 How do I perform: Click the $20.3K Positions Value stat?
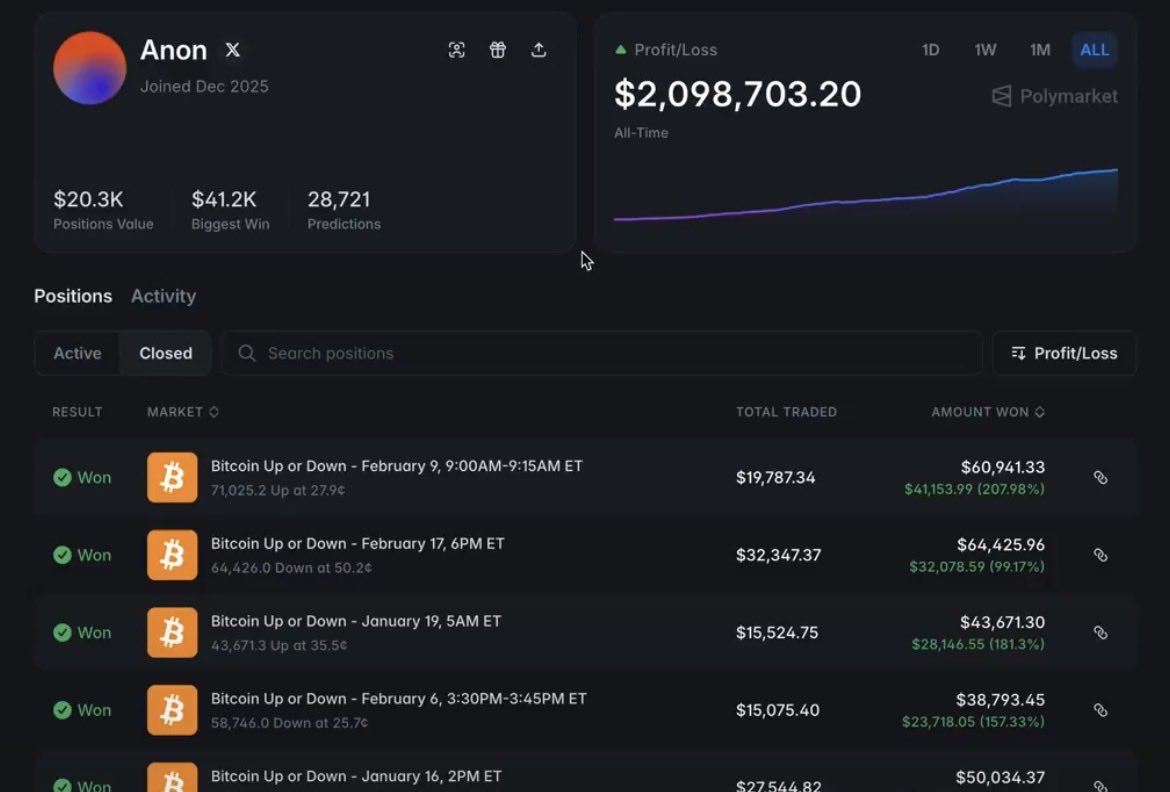pos(103,210)
